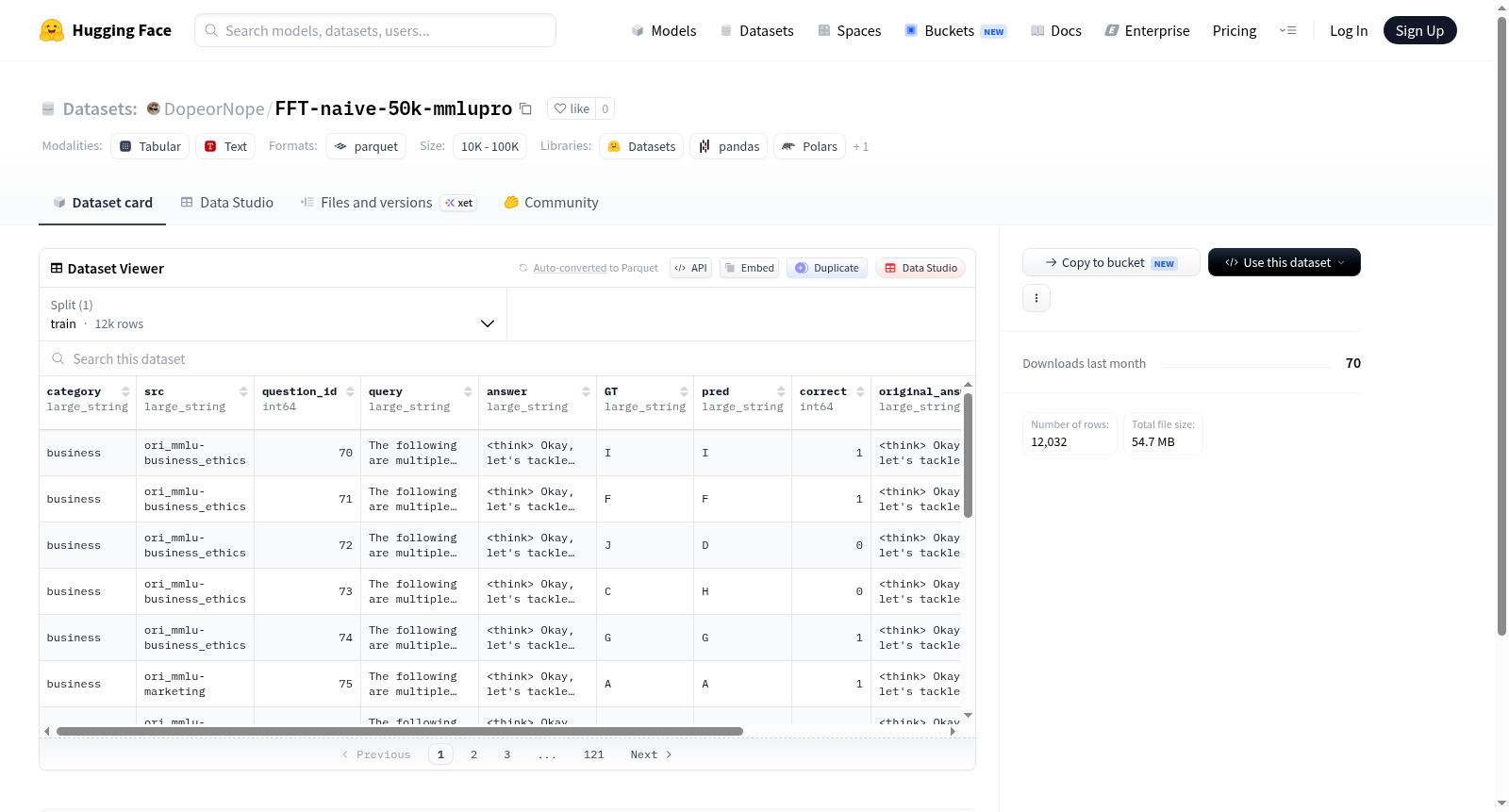Select the Polars library tag
The image size is (1509, 812).
coord(810,146)
